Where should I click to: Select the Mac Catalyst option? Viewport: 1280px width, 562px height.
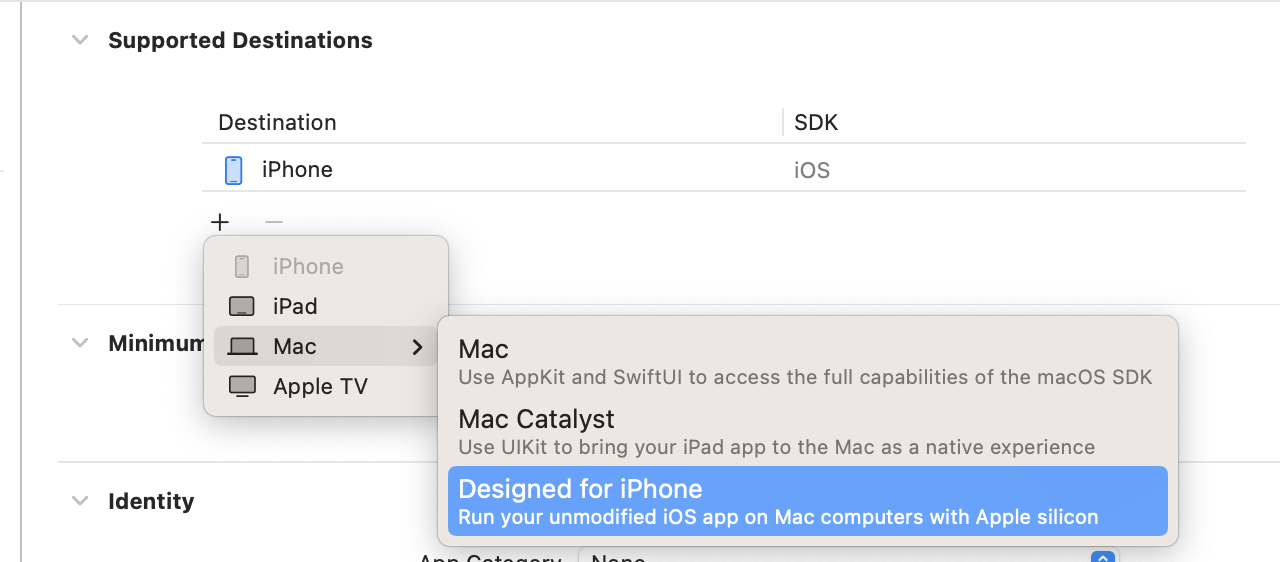click(807, 431)
